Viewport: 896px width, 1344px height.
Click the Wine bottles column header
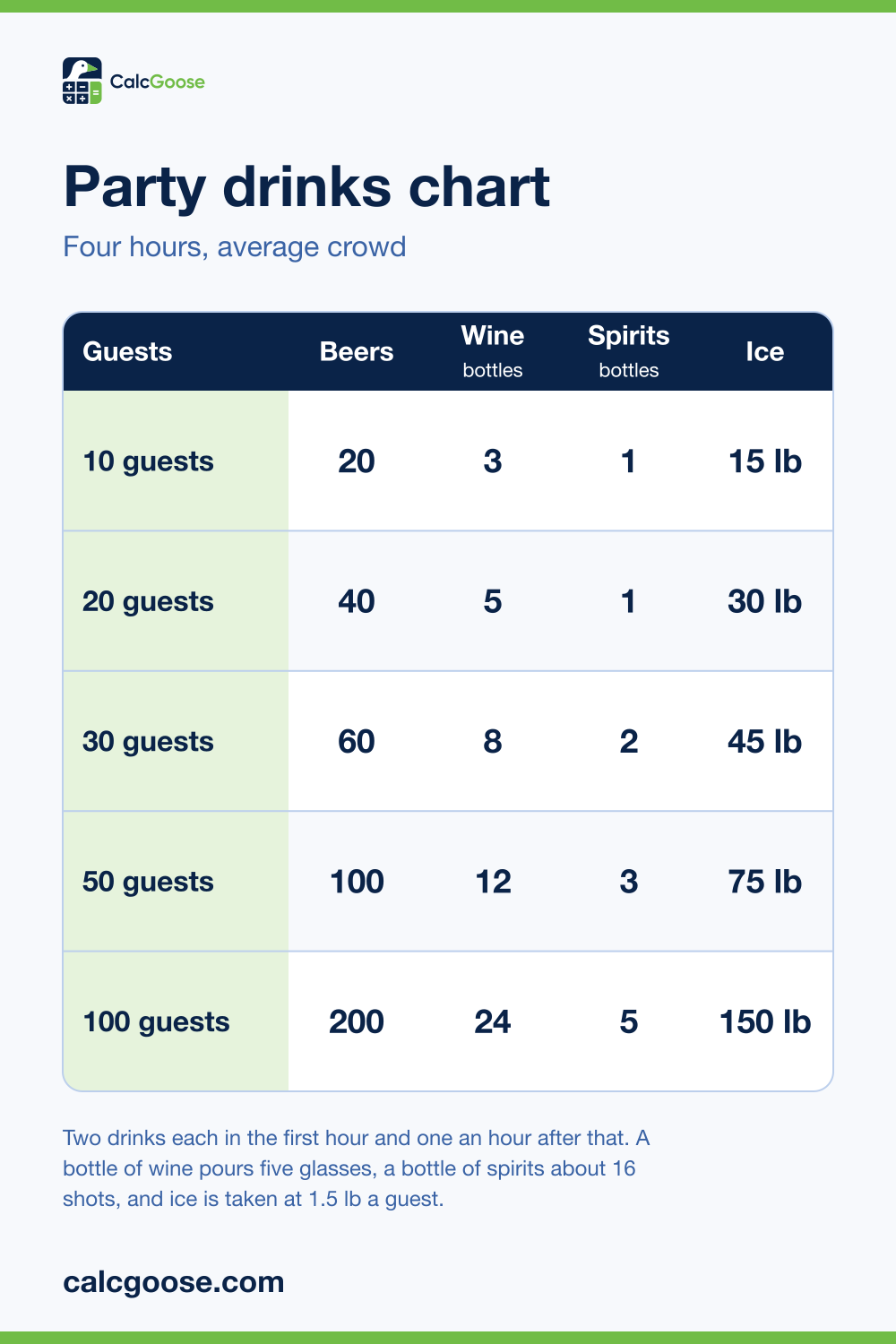[493, 351]
